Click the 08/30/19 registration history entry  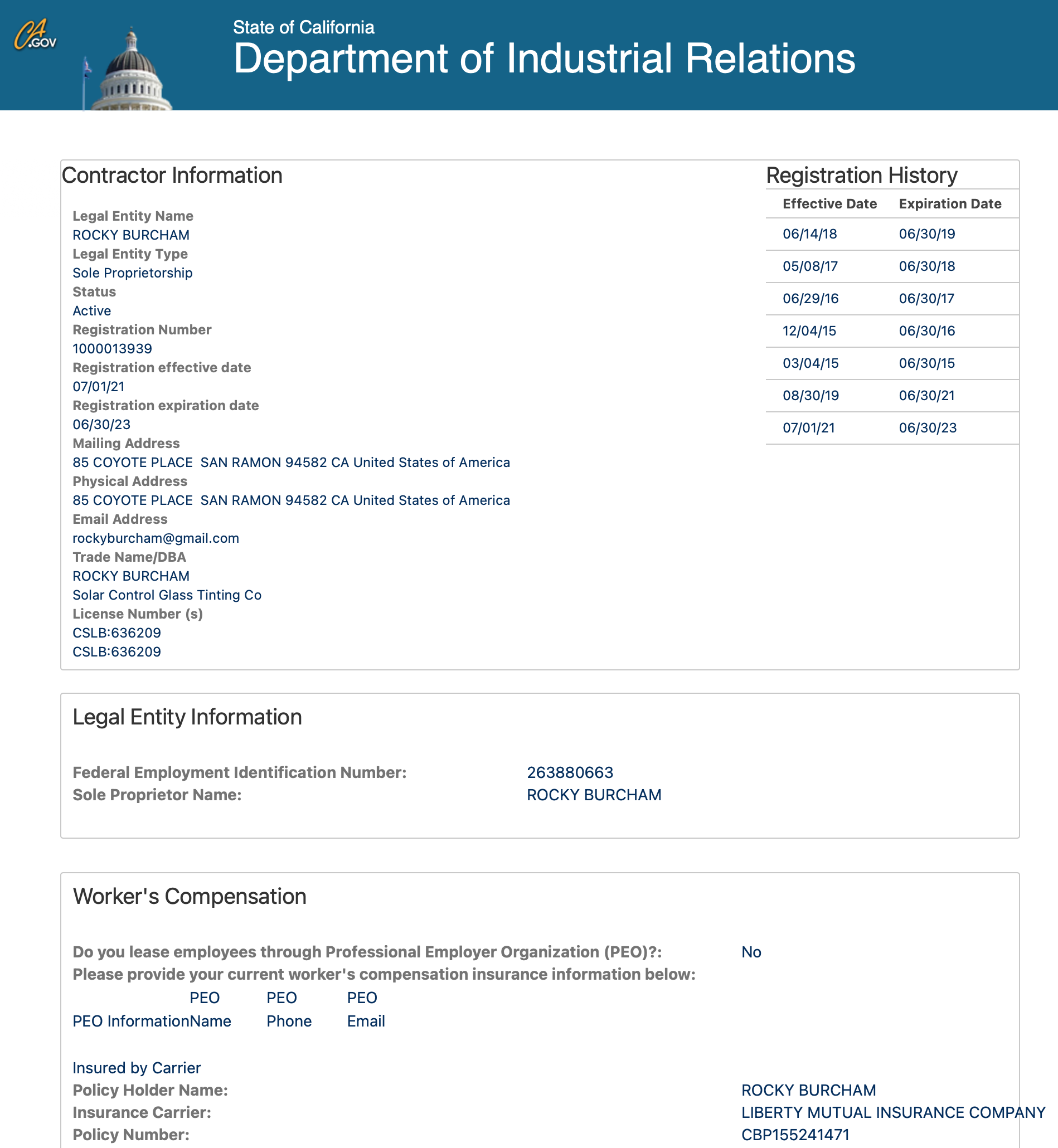point(811,396)
